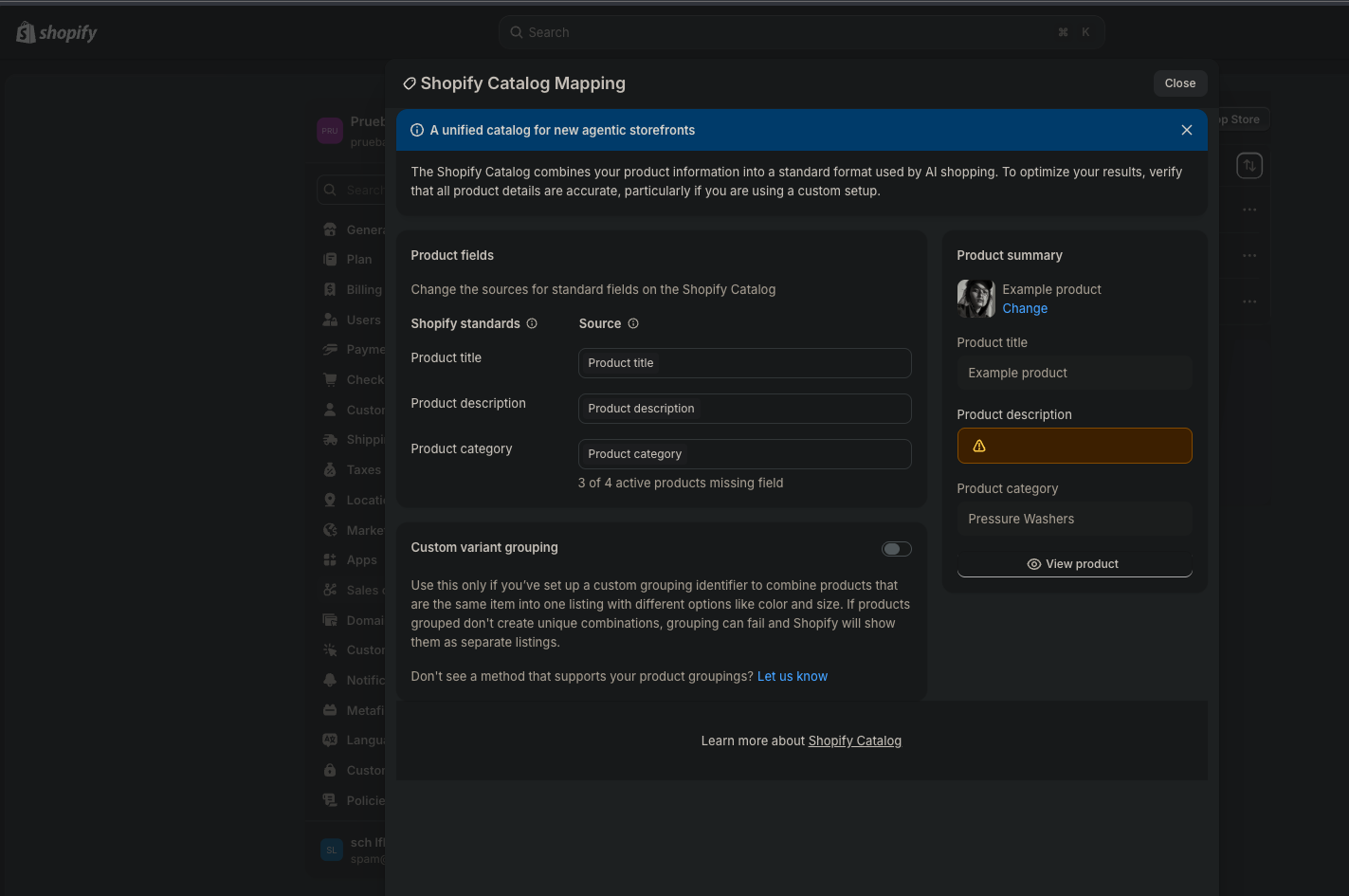Click the Shipping truck icon in sidebar
Image resolution: width=1349 pixels, height=896 pixels.
pyautogui.click(x=330, y=439)
